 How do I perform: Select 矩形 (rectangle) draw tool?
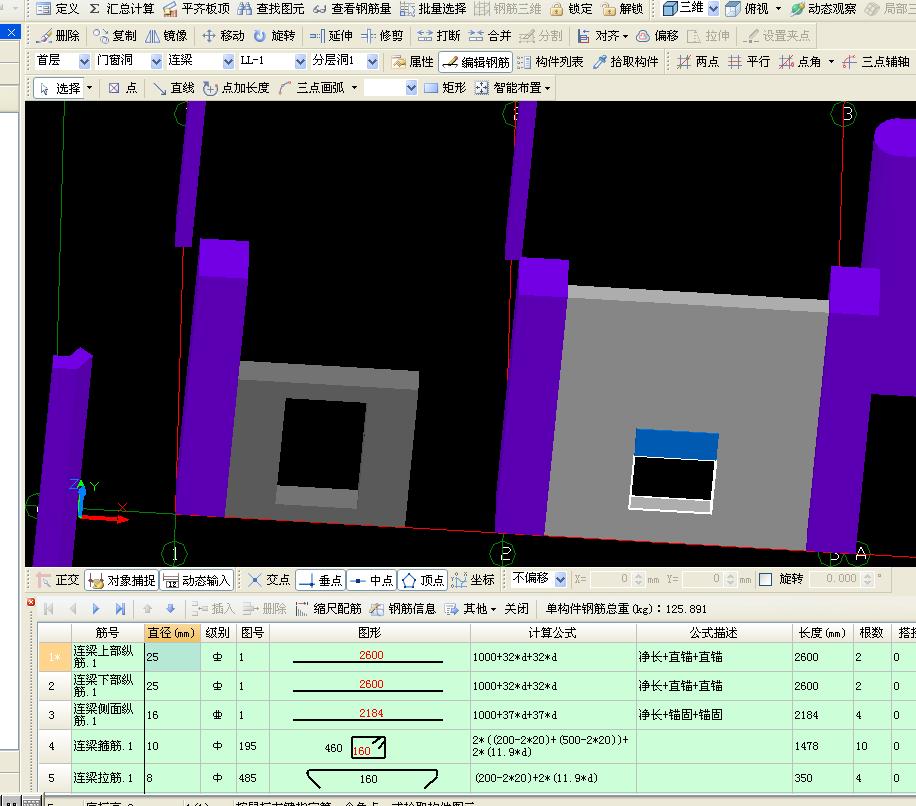coord(445,88)
